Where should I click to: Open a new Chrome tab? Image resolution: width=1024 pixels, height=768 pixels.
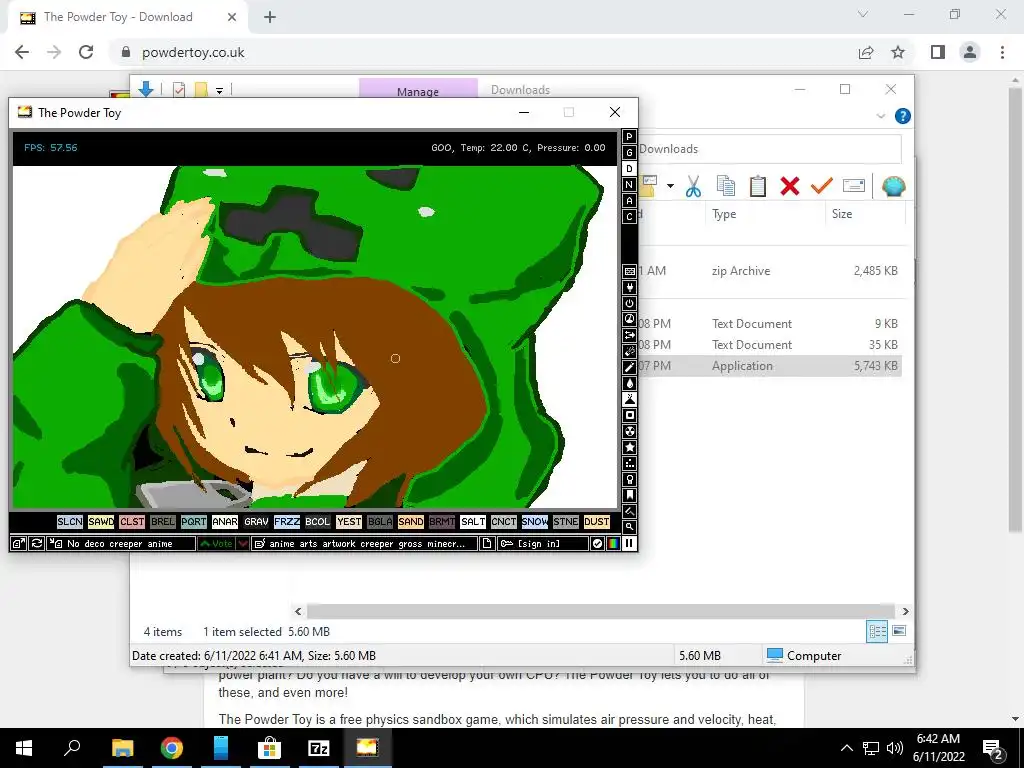[270, 17]
